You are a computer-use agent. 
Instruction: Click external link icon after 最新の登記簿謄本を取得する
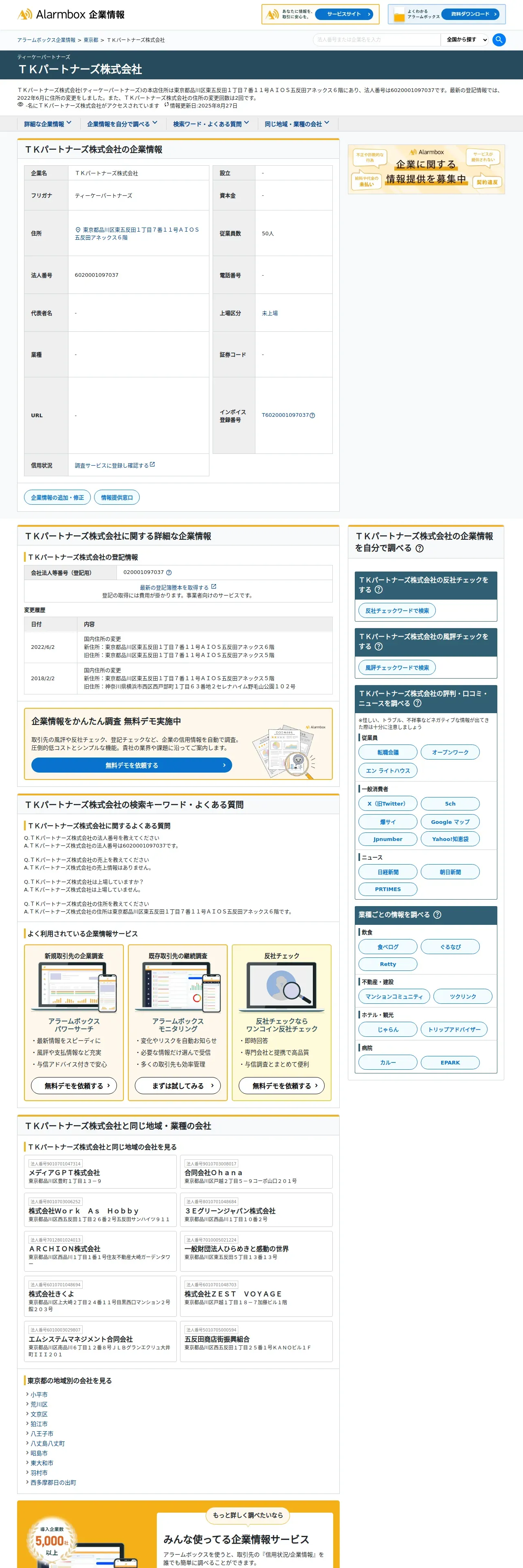tap(214, 587)
